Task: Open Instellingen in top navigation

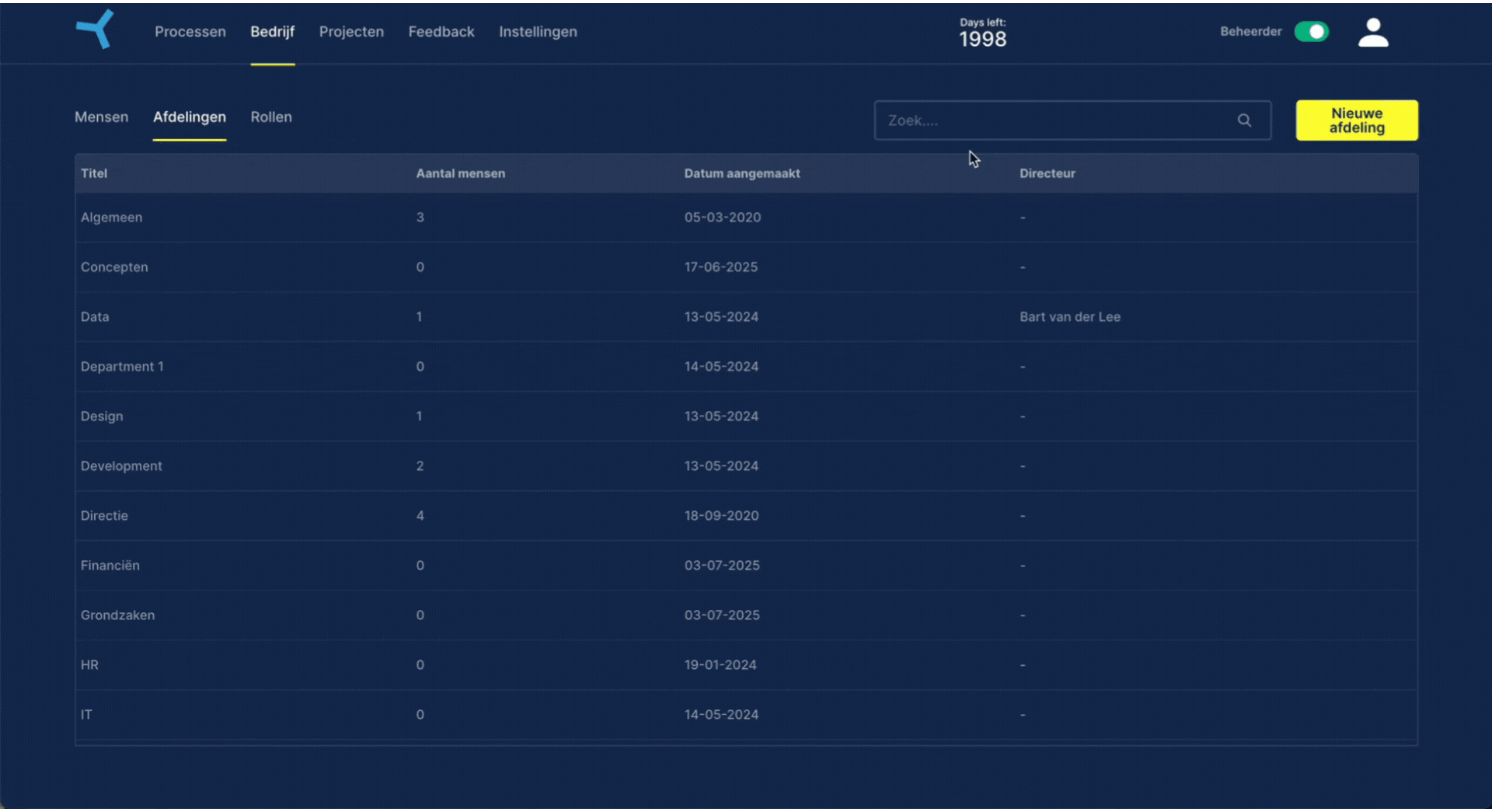Action: [x=538, y=32]
